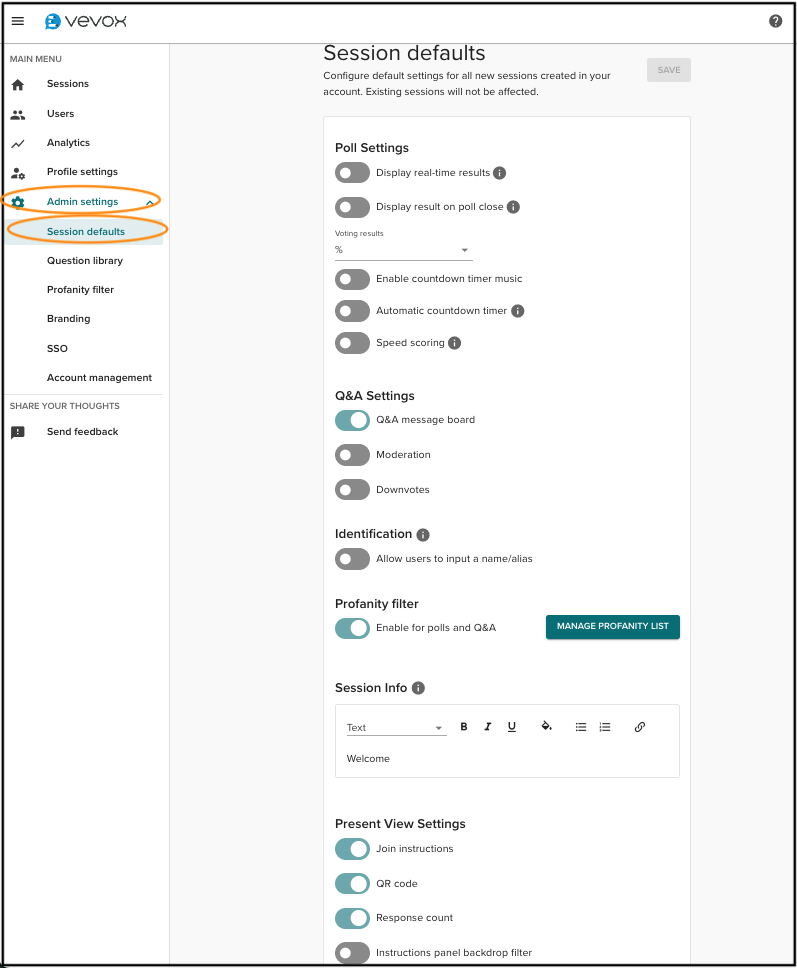Viewport: 797px width, 968px height.
Task: Insert bulleted list in Session Info editor
Action: [x=581, y=727]
